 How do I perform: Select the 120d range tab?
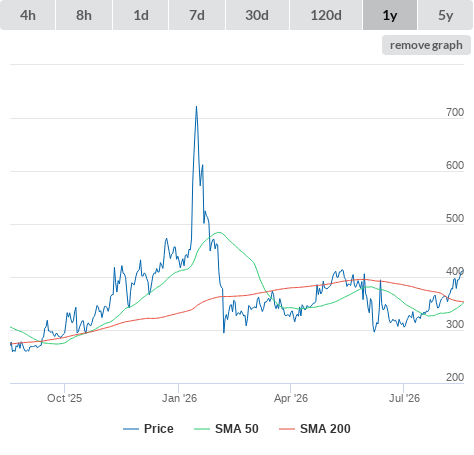326,15
